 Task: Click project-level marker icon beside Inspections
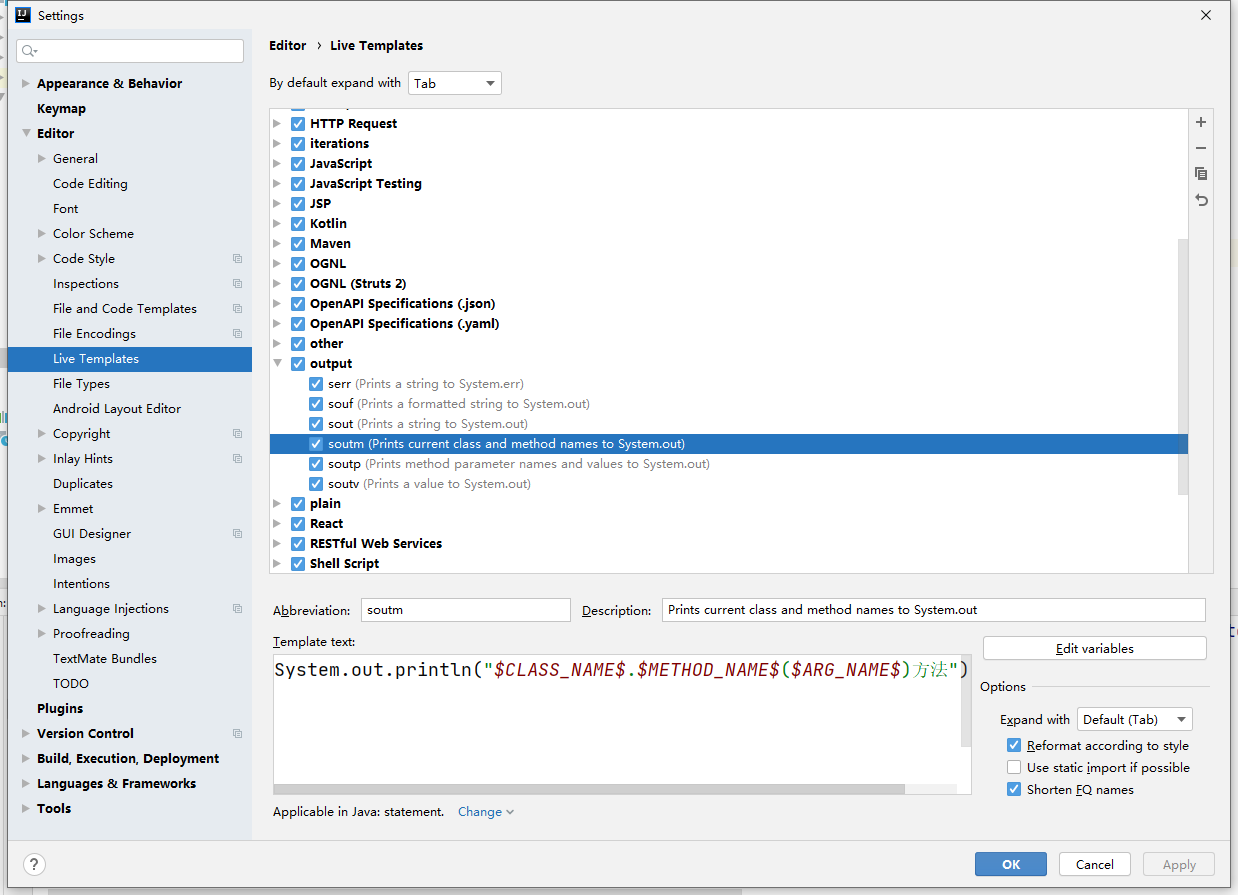[x=237, y=284]
